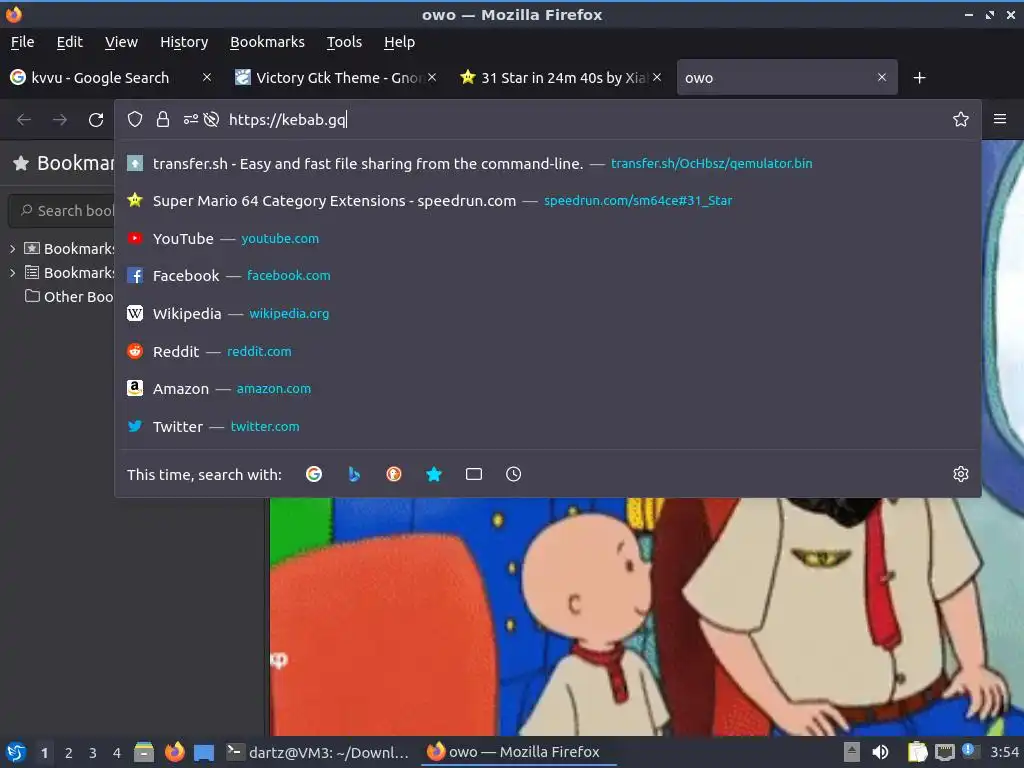Choose the YouTube suggestion
This screenshot has width=1024, height=768.
coord(547,238)
